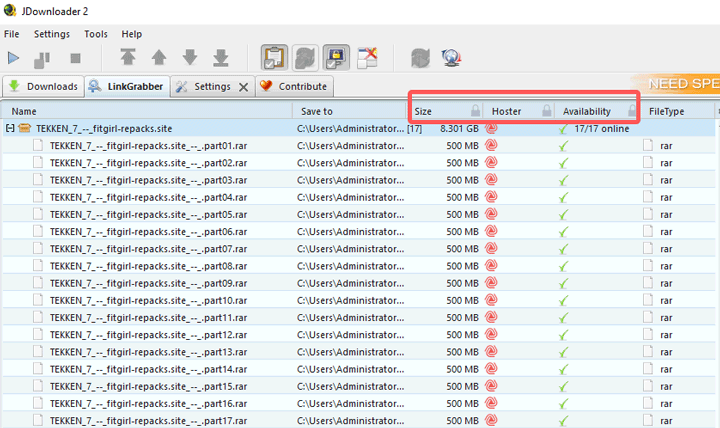Click hoster icon in package row

pos(491,129)
